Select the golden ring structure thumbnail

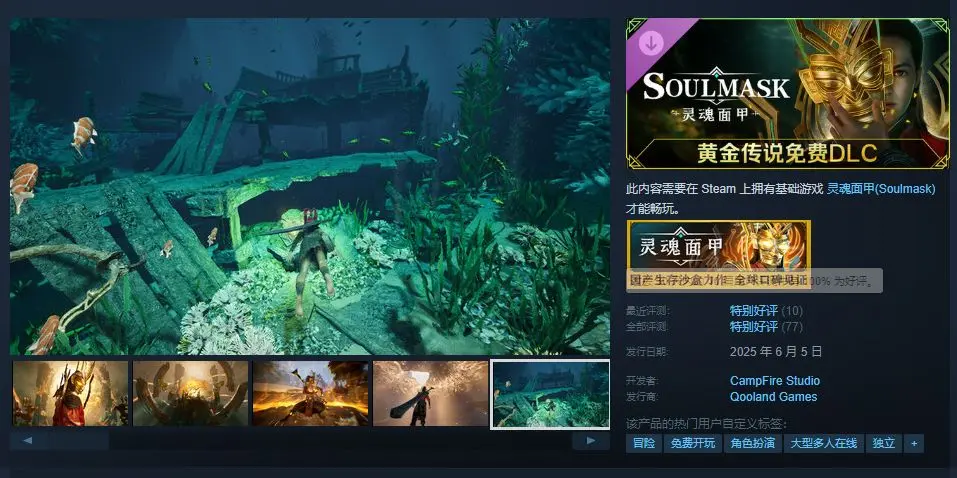click(190, 394)
